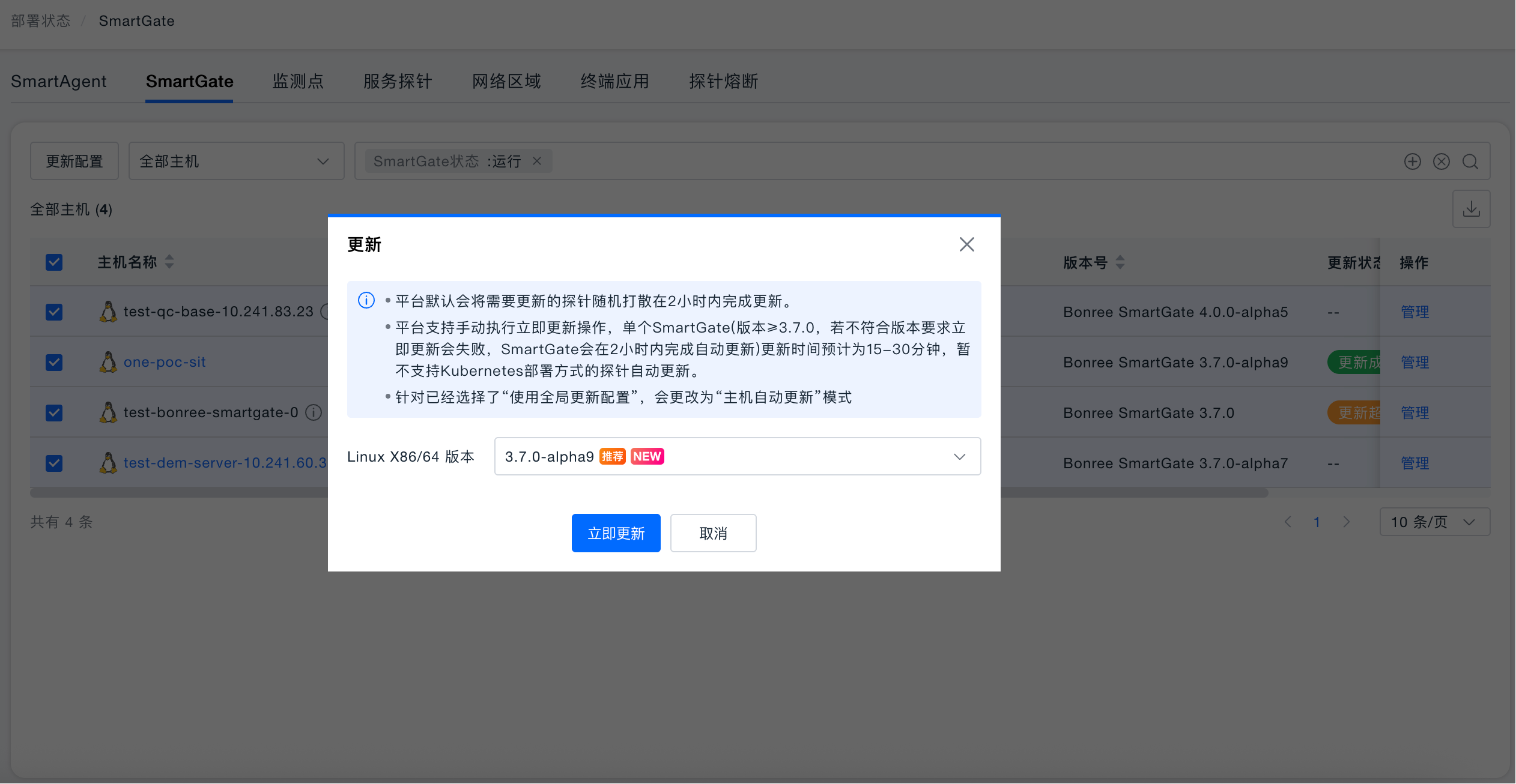Uncheck the test-qc-base-10.241.83.23 row

[x=54, y=312]
